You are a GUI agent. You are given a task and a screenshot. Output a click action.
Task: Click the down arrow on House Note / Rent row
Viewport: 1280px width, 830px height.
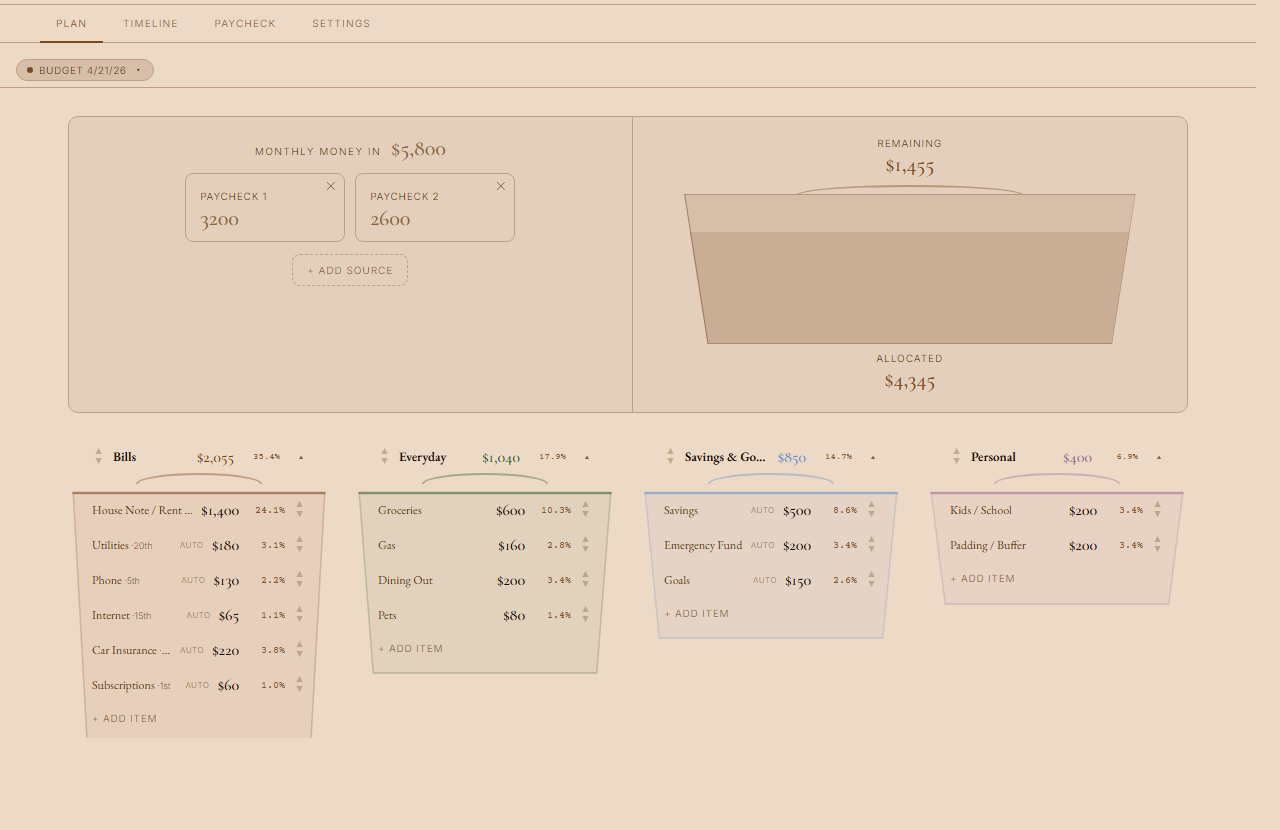click(x=299, y=515)
